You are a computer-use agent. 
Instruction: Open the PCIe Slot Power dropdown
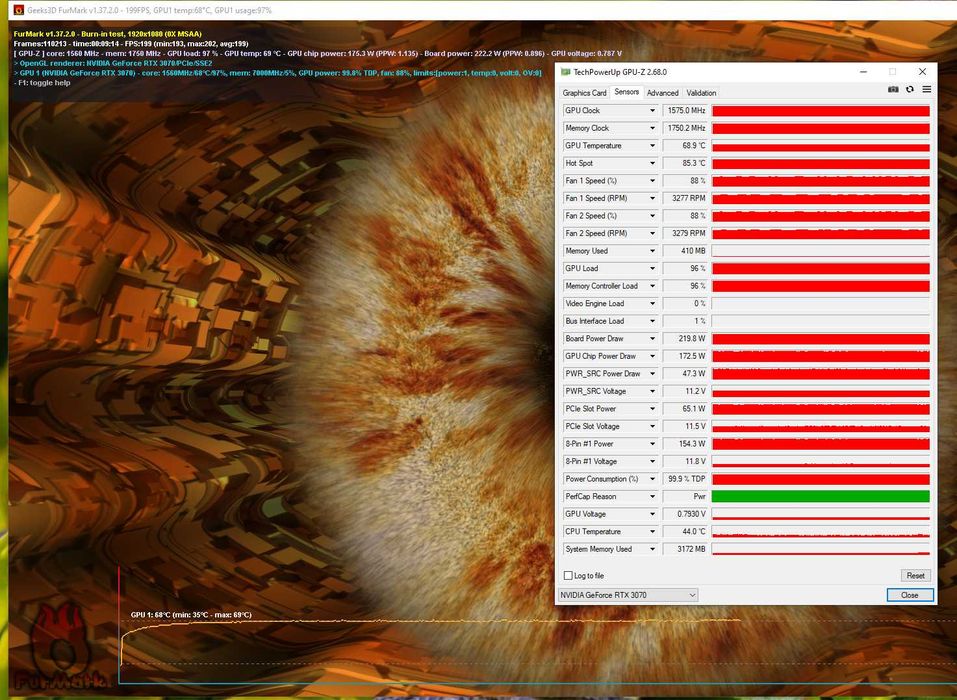pyautogui.click(x=652, y=409)
